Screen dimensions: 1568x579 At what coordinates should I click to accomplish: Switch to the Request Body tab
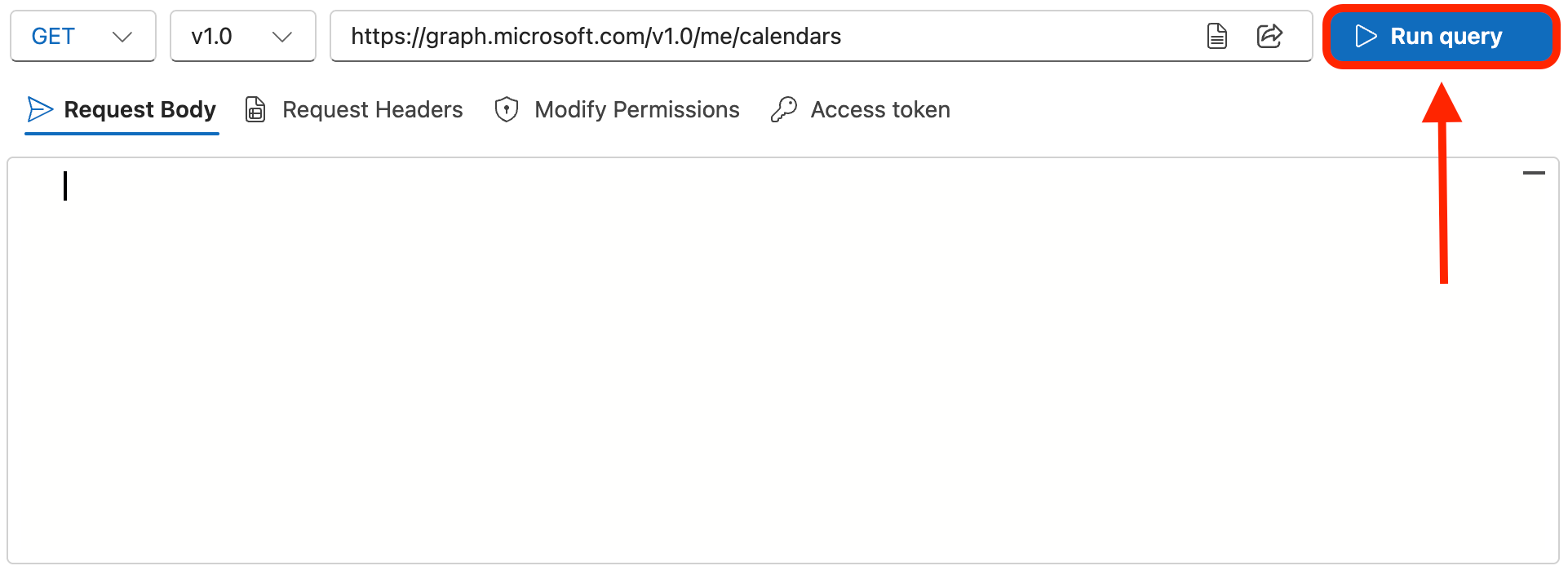tap(140, 109)
